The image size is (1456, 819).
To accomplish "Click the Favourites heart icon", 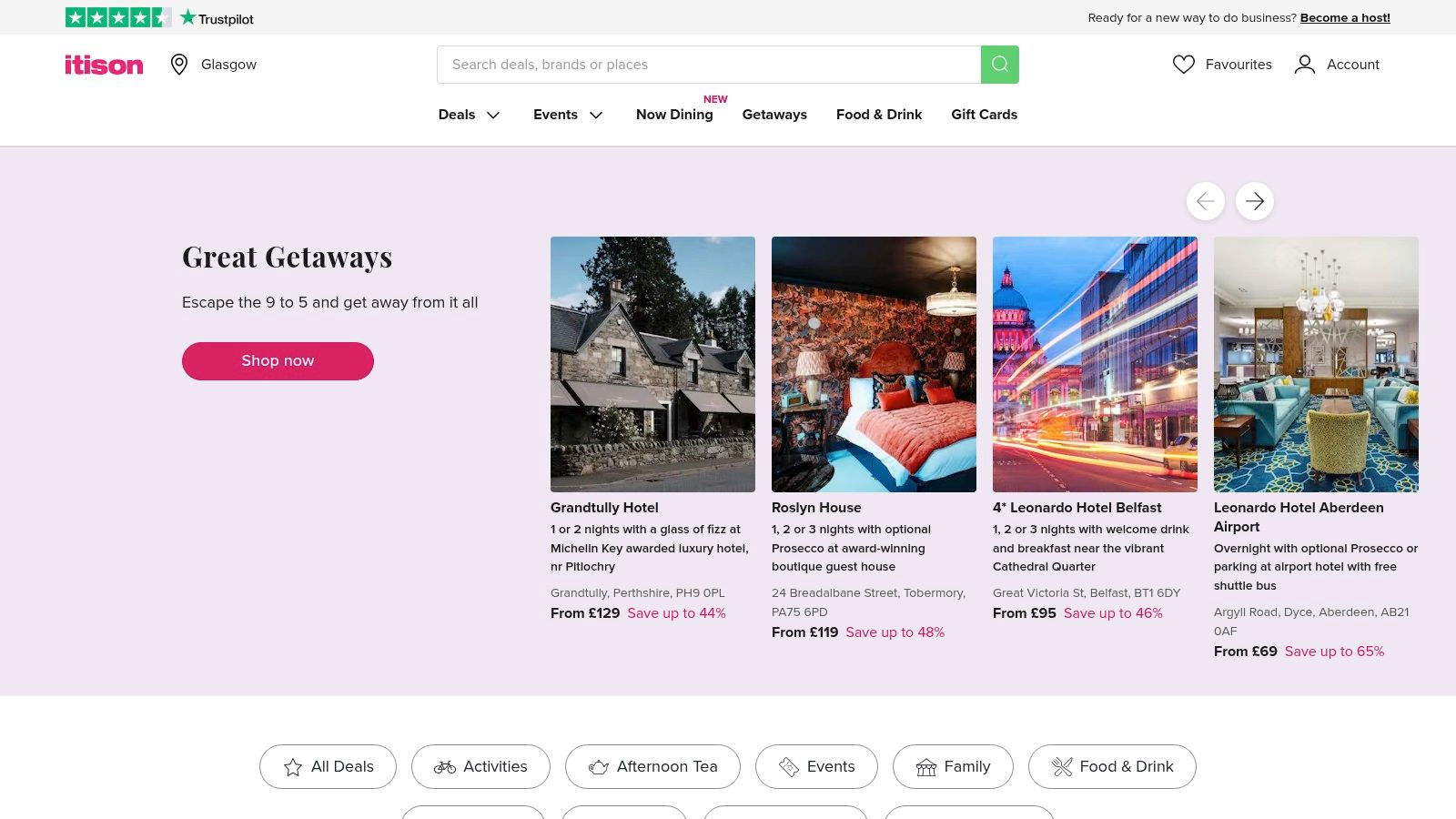I will pyautogui.click(x=1184, y=65).
